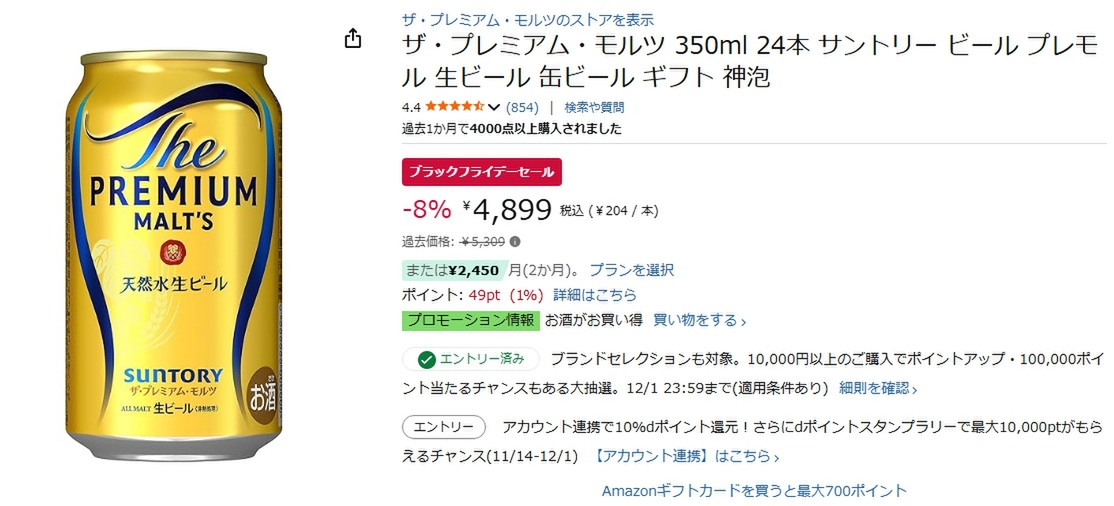
Task: Click the 4.4 rating number
Action: click(411, 107)
